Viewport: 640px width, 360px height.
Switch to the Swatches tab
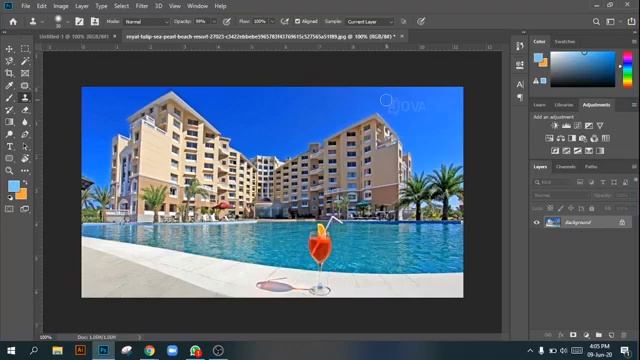[x=565, y=42]
